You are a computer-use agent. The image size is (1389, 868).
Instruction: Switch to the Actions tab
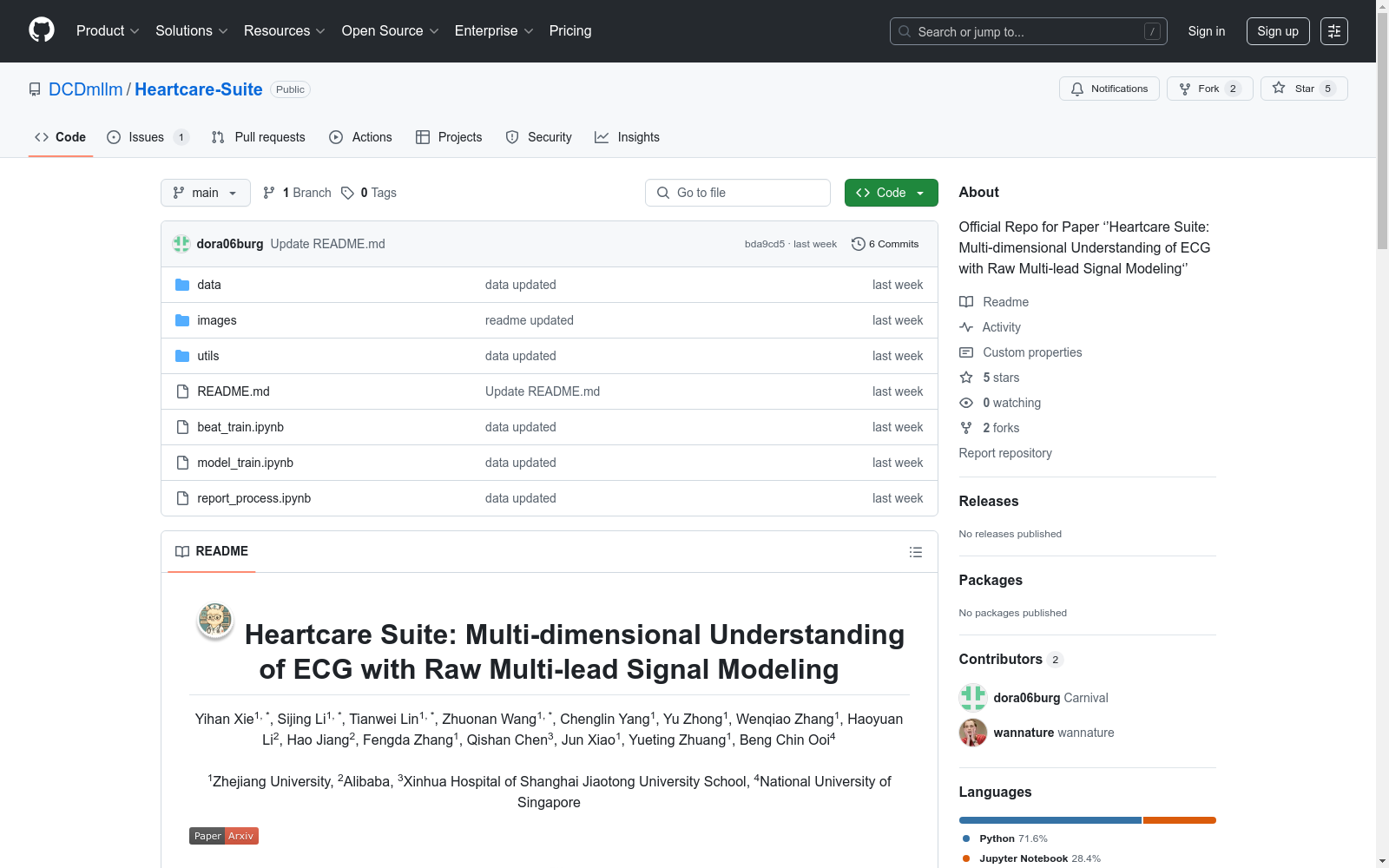(361, 137)
